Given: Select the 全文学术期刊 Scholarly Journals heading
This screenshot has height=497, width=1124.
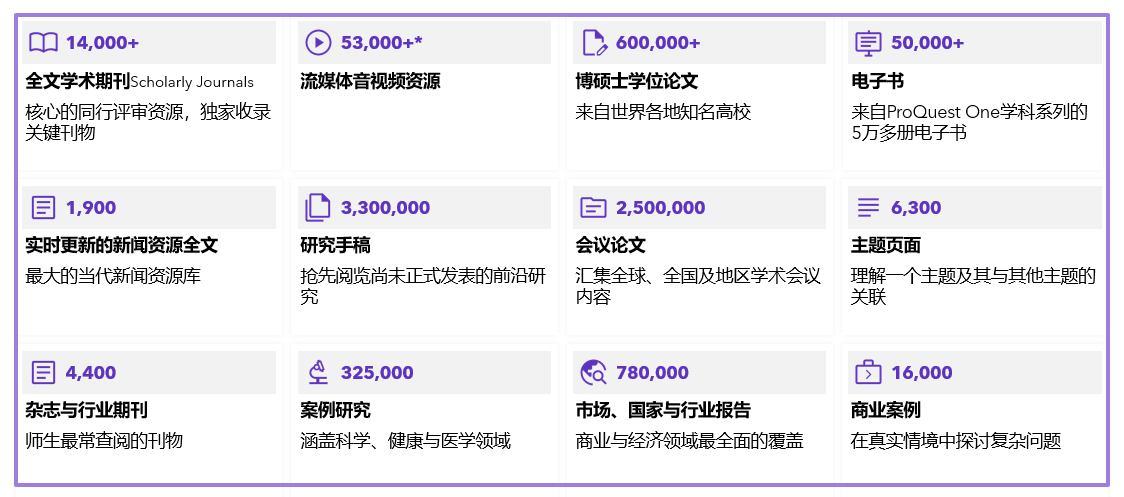Looking at the screenshot, I should pos(139,82).
